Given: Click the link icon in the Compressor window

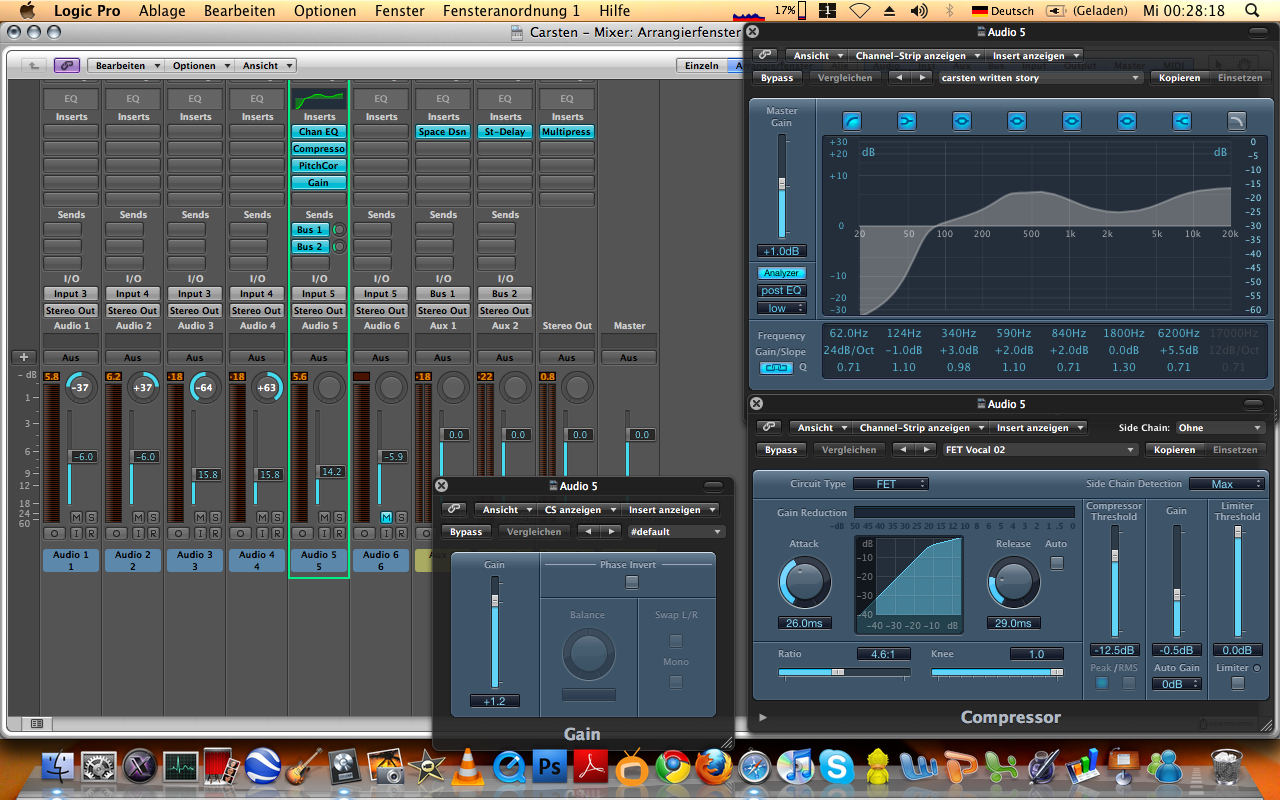Looking at the screenshot, I should click(769, 427).
